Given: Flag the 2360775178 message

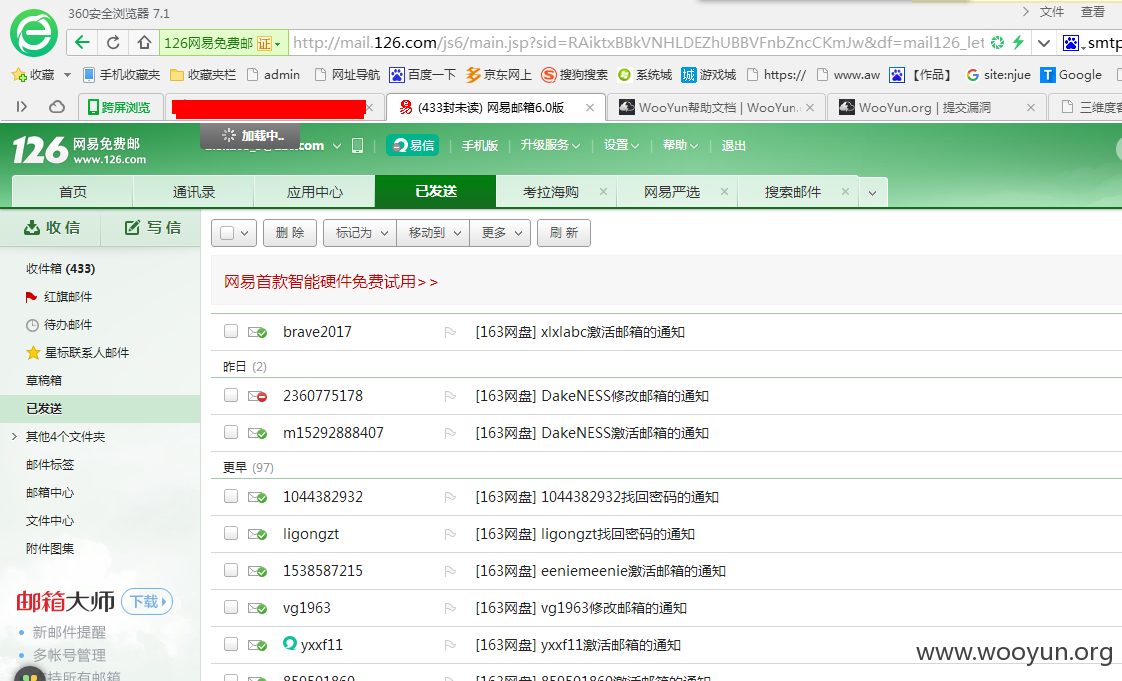Looking at the screenshot, I should point(450,396).
